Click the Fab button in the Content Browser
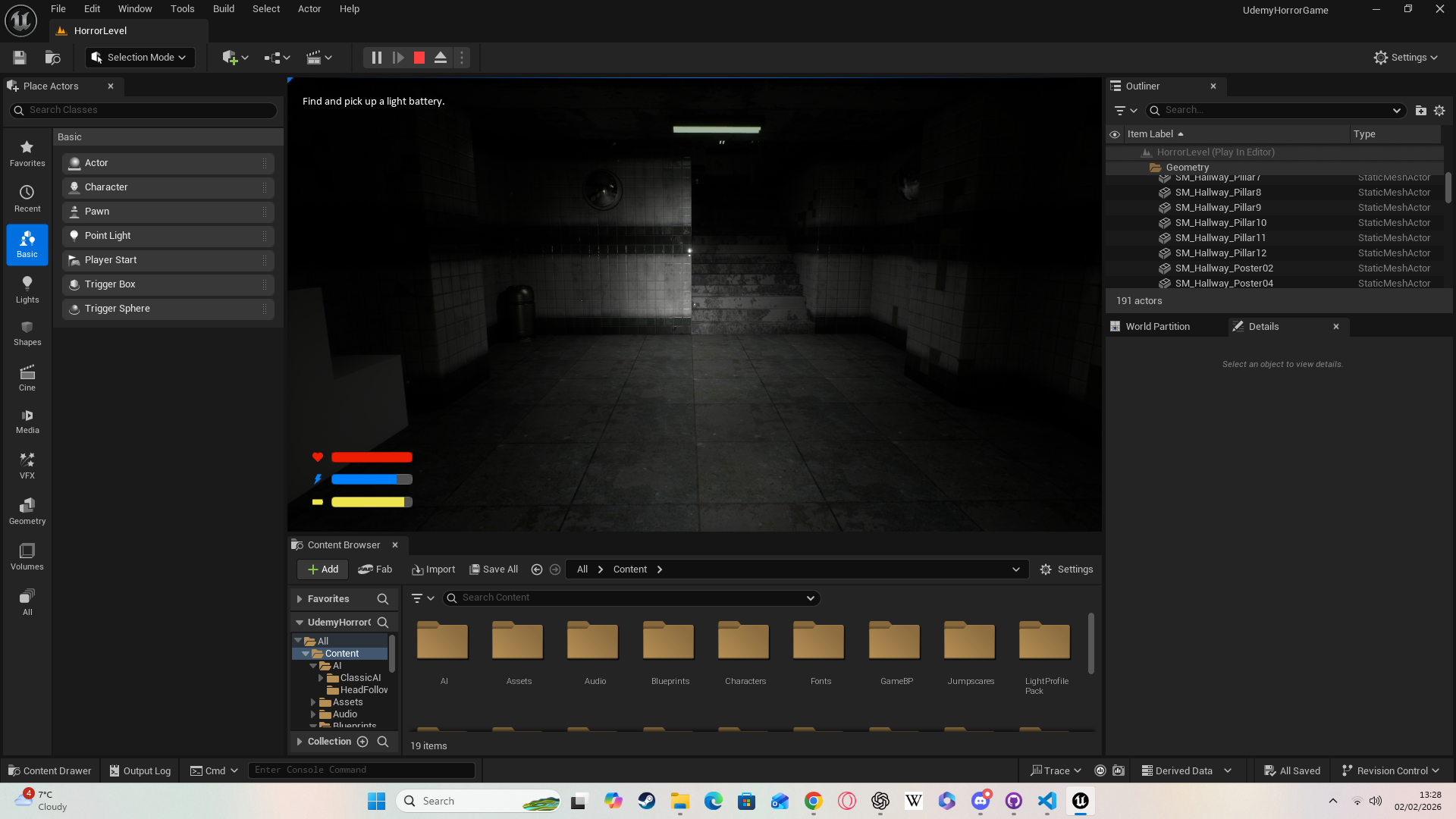This screenshot has height=819, width=1456. point(375,569)
